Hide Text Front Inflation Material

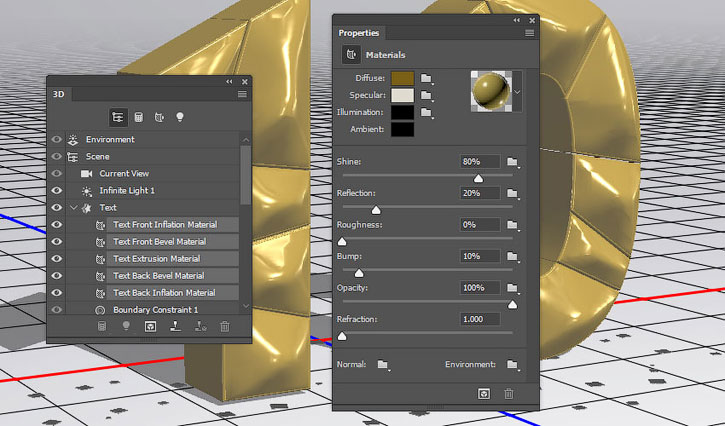pos(56,225)
